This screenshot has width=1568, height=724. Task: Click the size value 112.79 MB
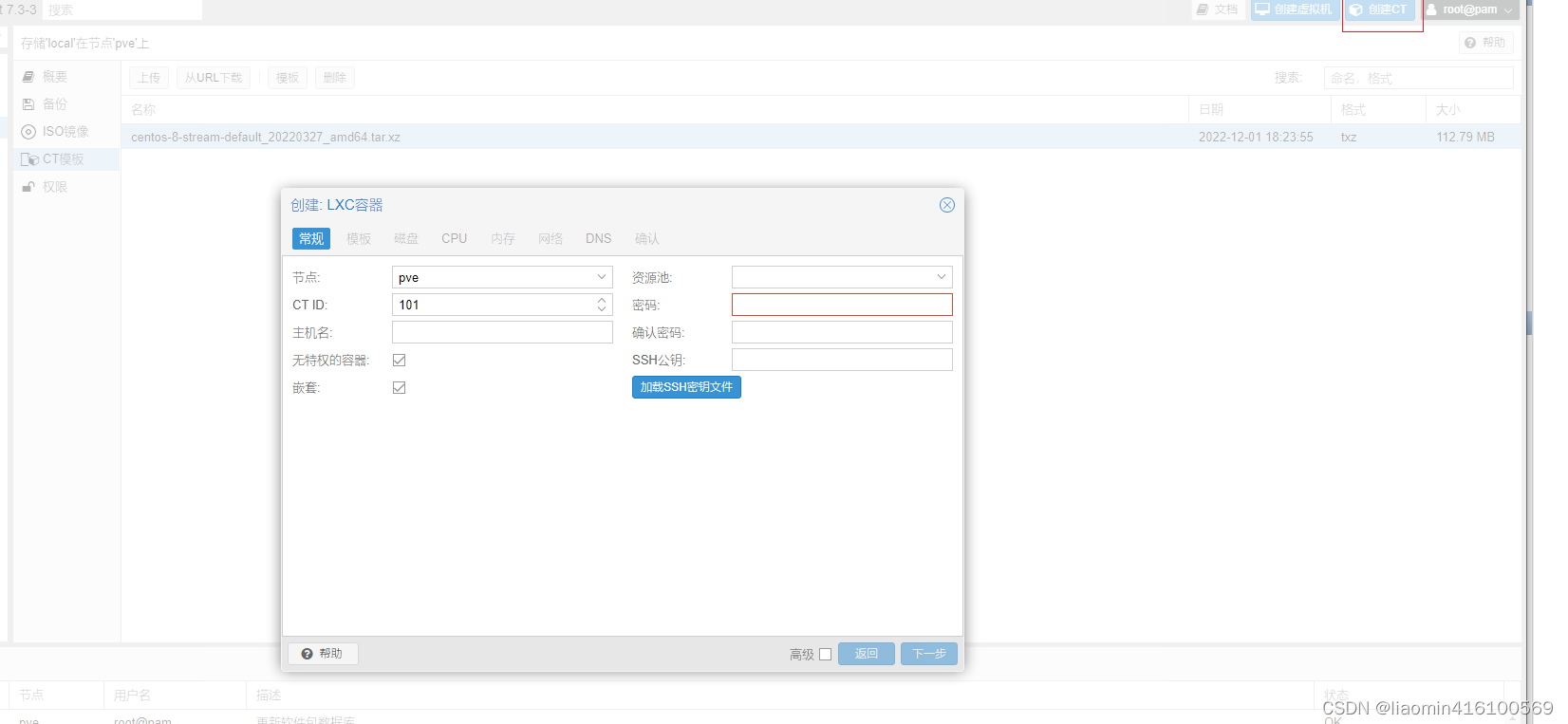1465,137
